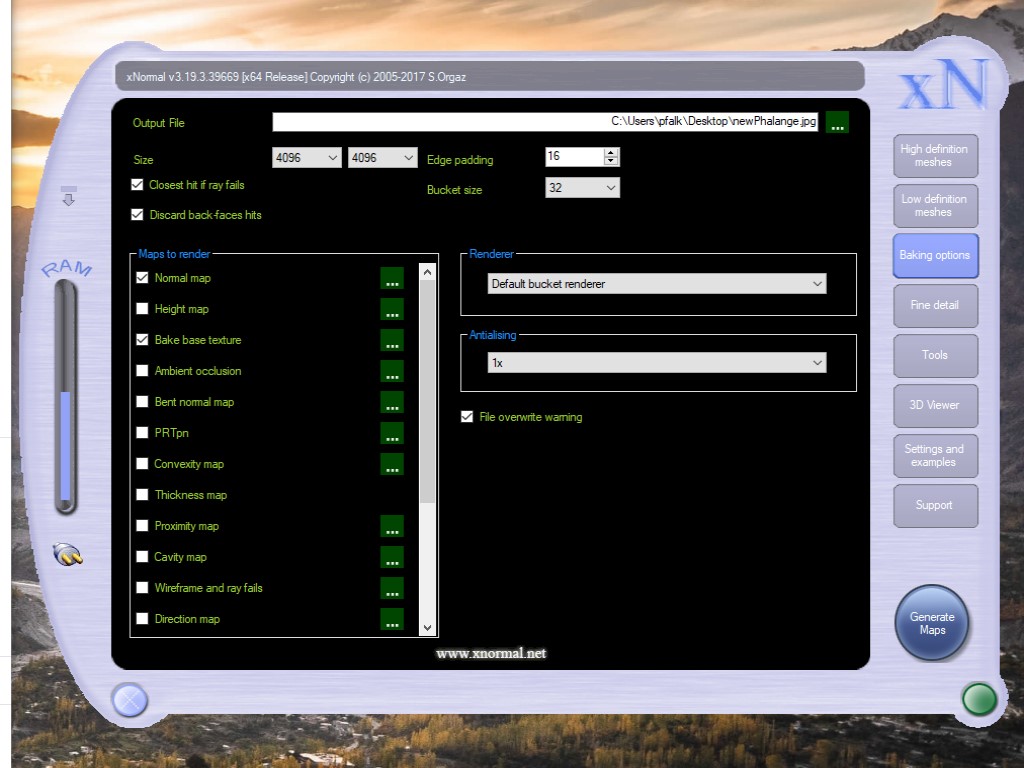
Task: Open the Bucket size dropdown
Action: [582, 188]
